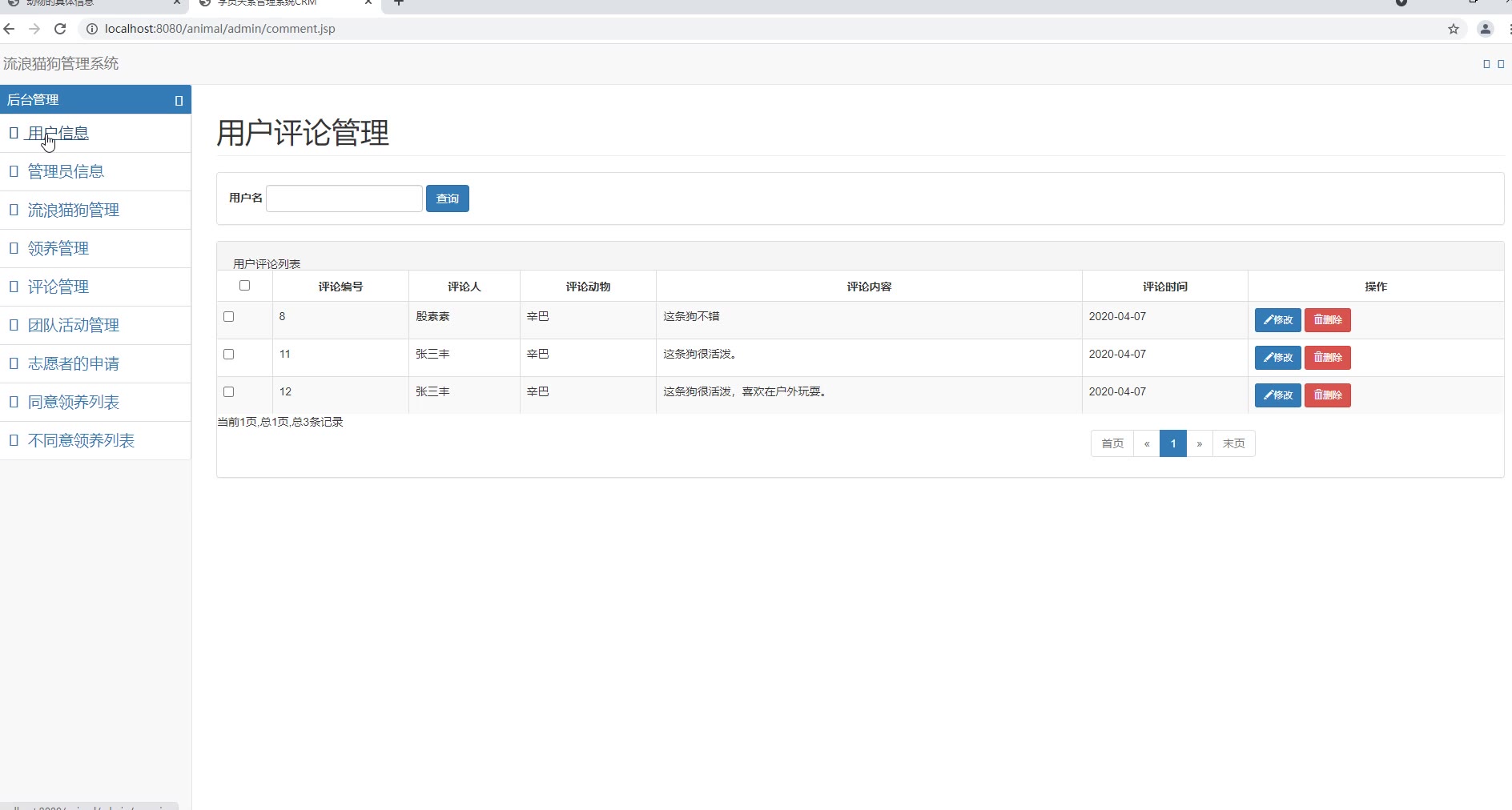
Task: Click the site information icon beside the URL
Action: click(91, 29)
